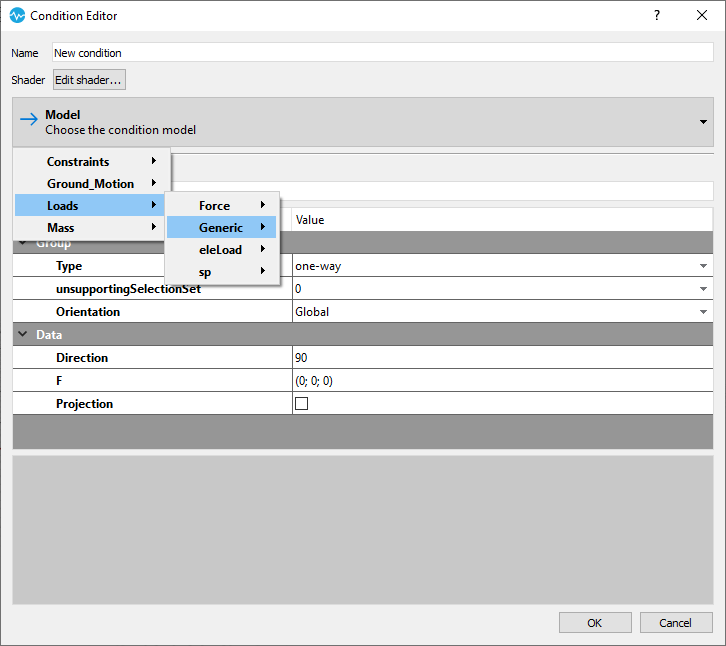
Task: Open the Constraints submenu
Action: point(92,162)
